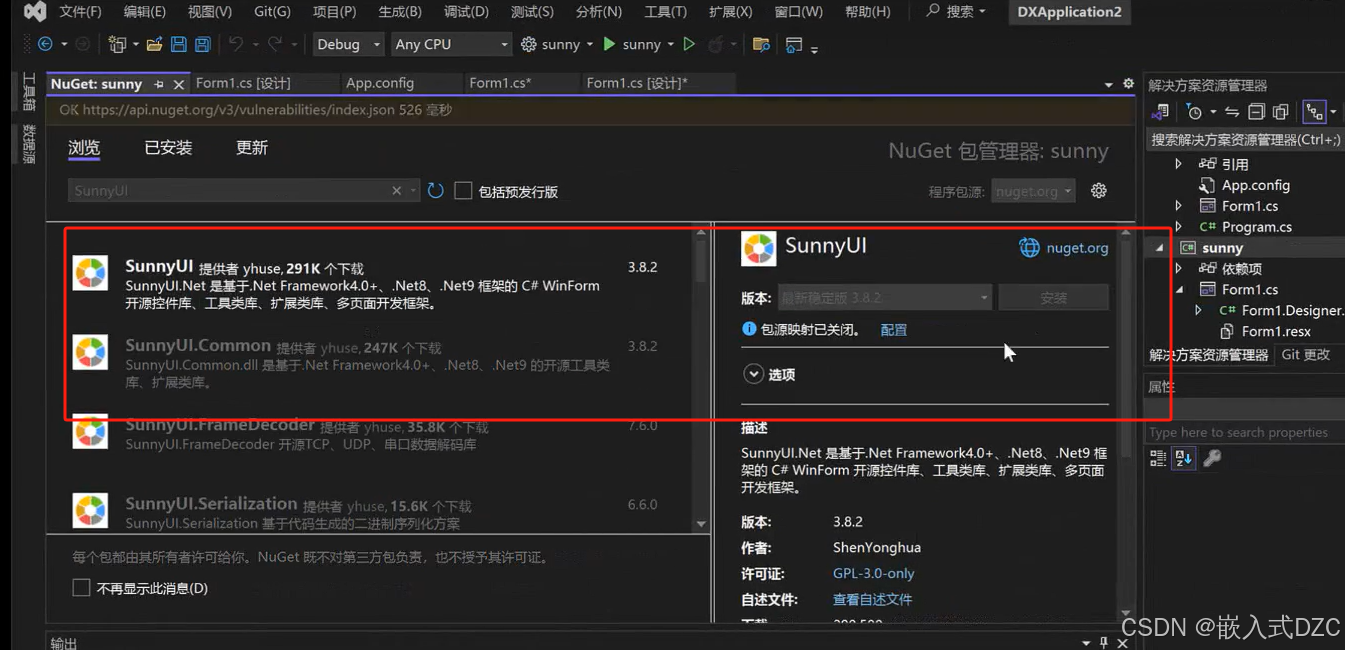The height and width of the screenshot is (650, 1345).
Task: Click the 搜索 box in title bar
Action: 956,11
